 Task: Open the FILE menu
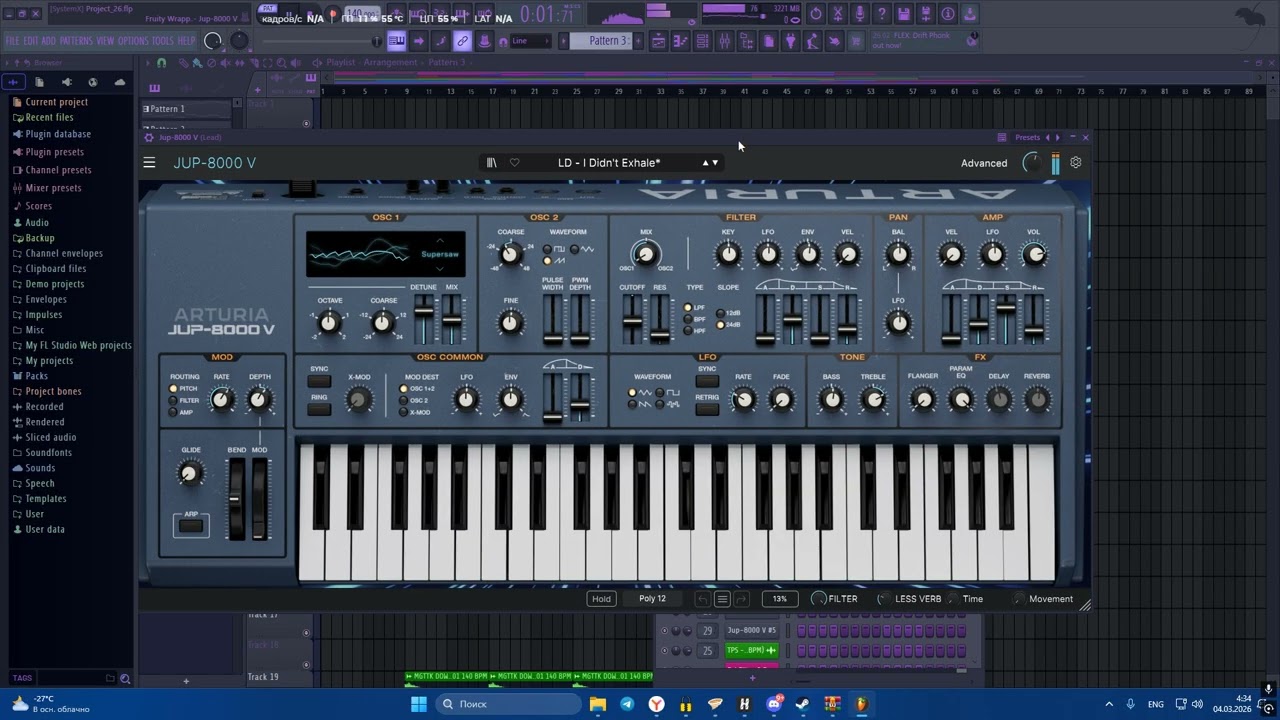coord(12,41)
